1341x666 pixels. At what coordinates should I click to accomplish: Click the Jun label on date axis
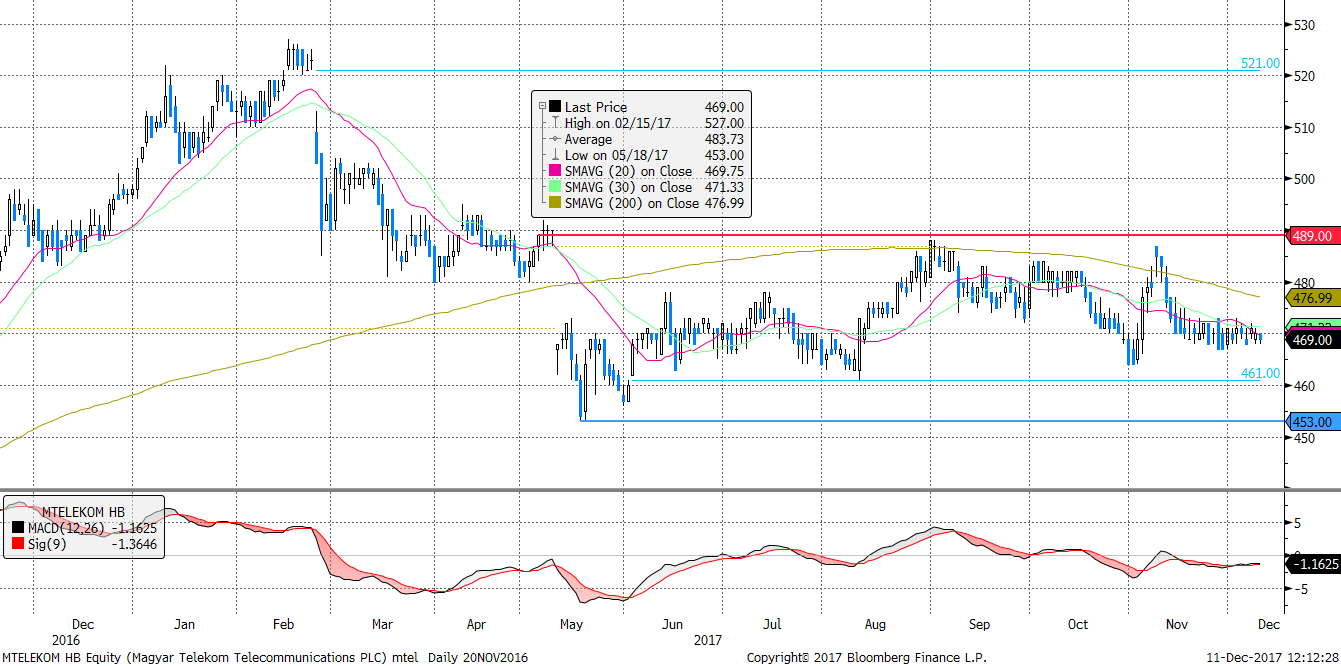[672, 624]
